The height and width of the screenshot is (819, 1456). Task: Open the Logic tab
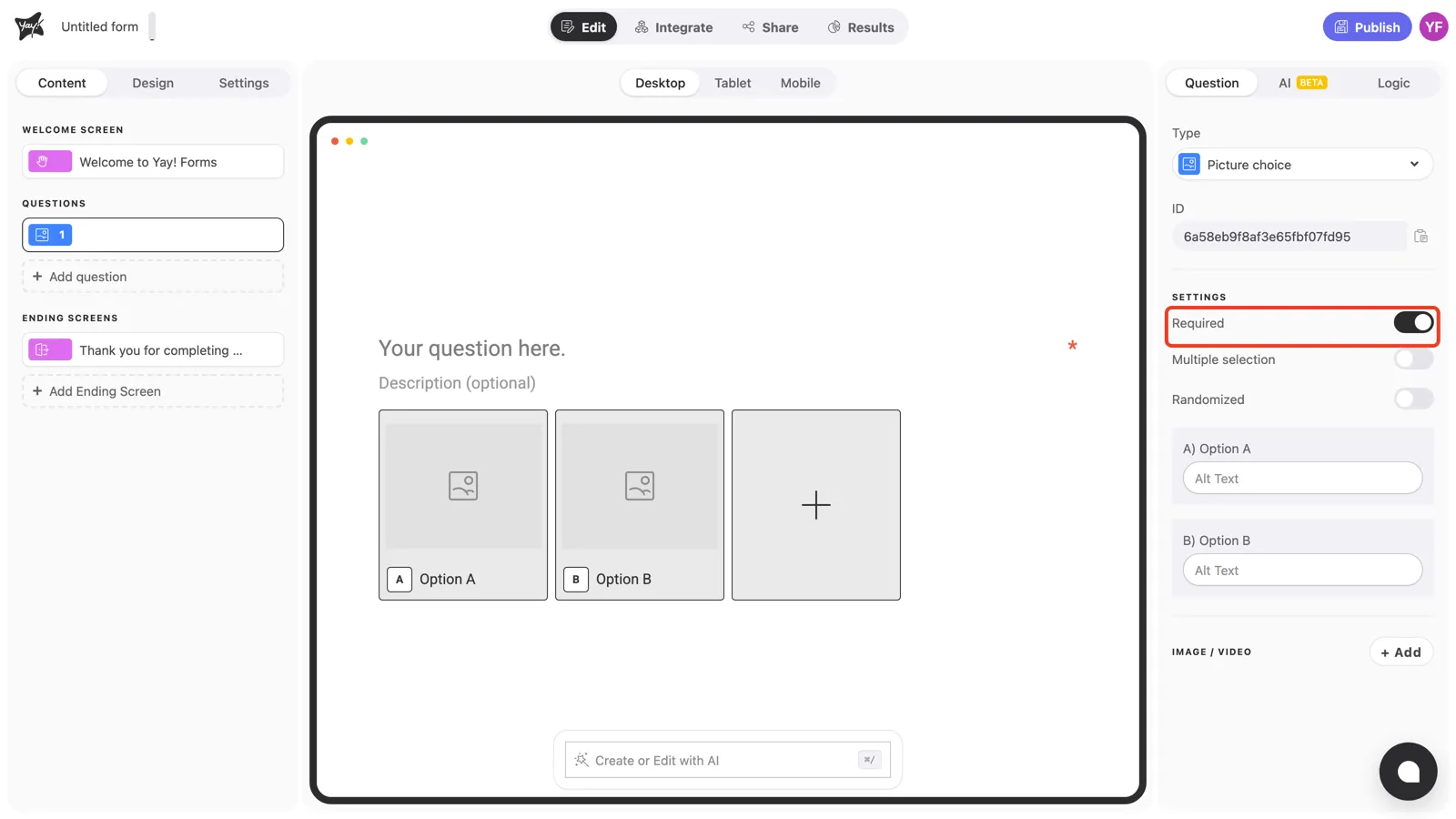pos(1393,83)
